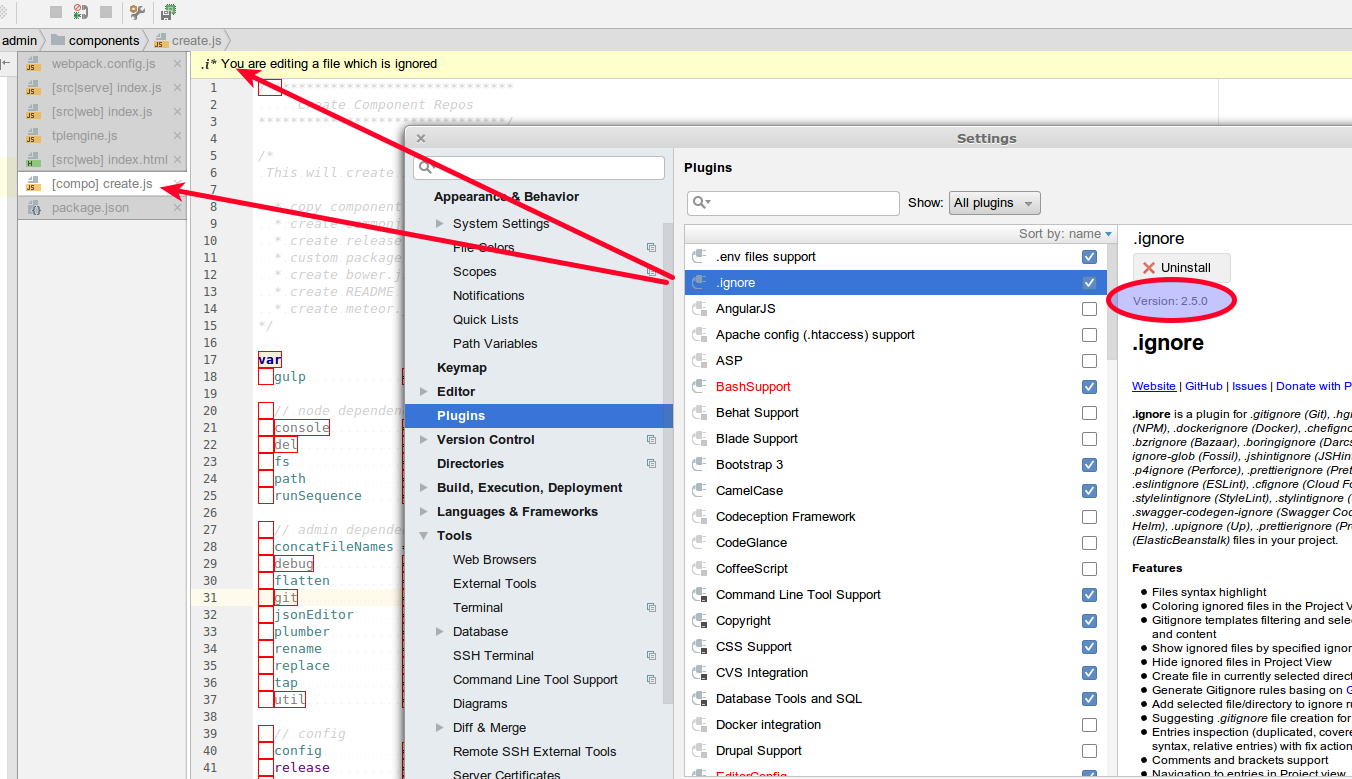
Task: Click the save memory chip toolbar icon
Action: coord(169,12)
